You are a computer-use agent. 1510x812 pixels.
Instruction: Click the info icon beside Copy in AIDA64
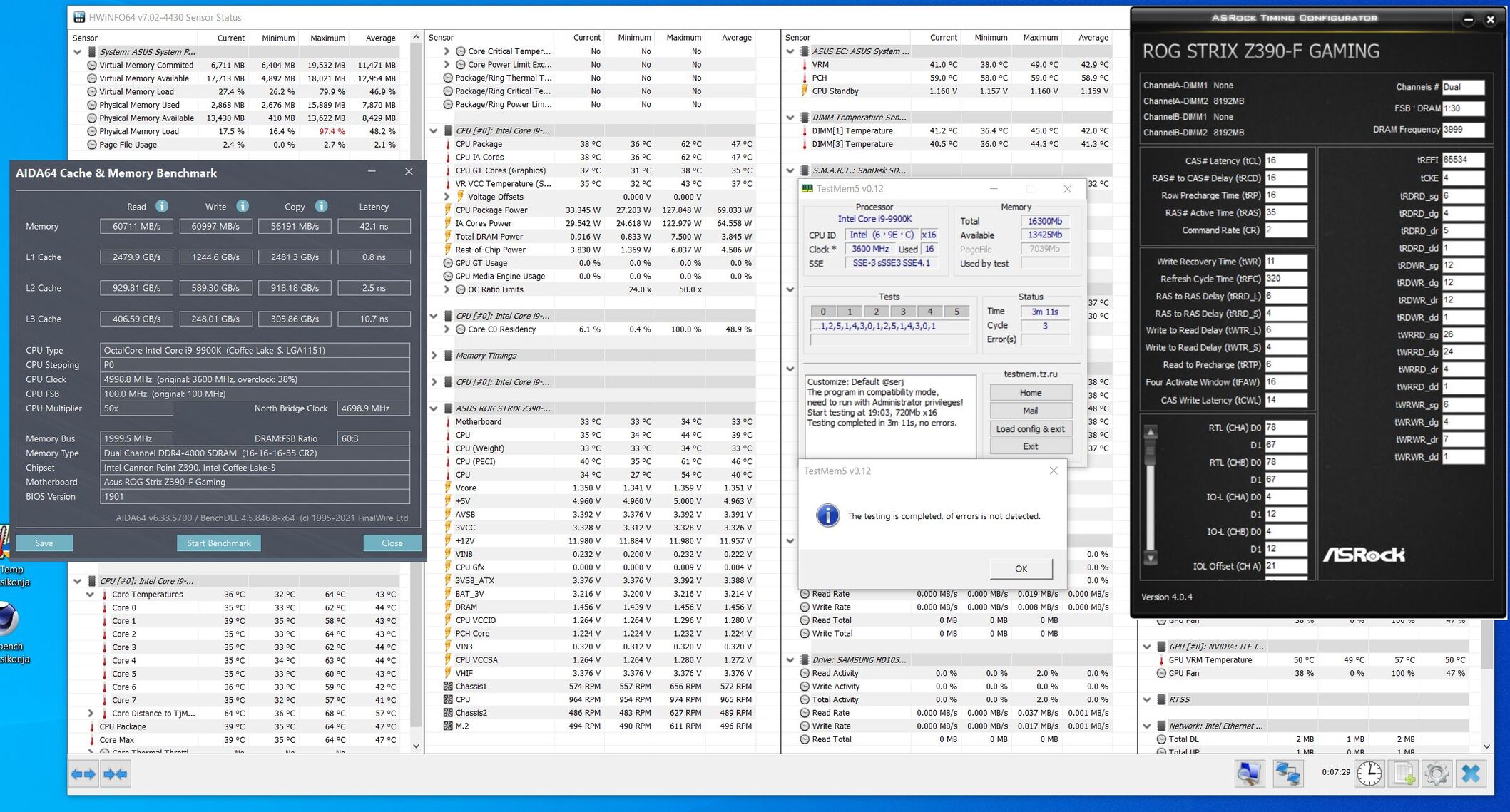(x=321, y=206)
